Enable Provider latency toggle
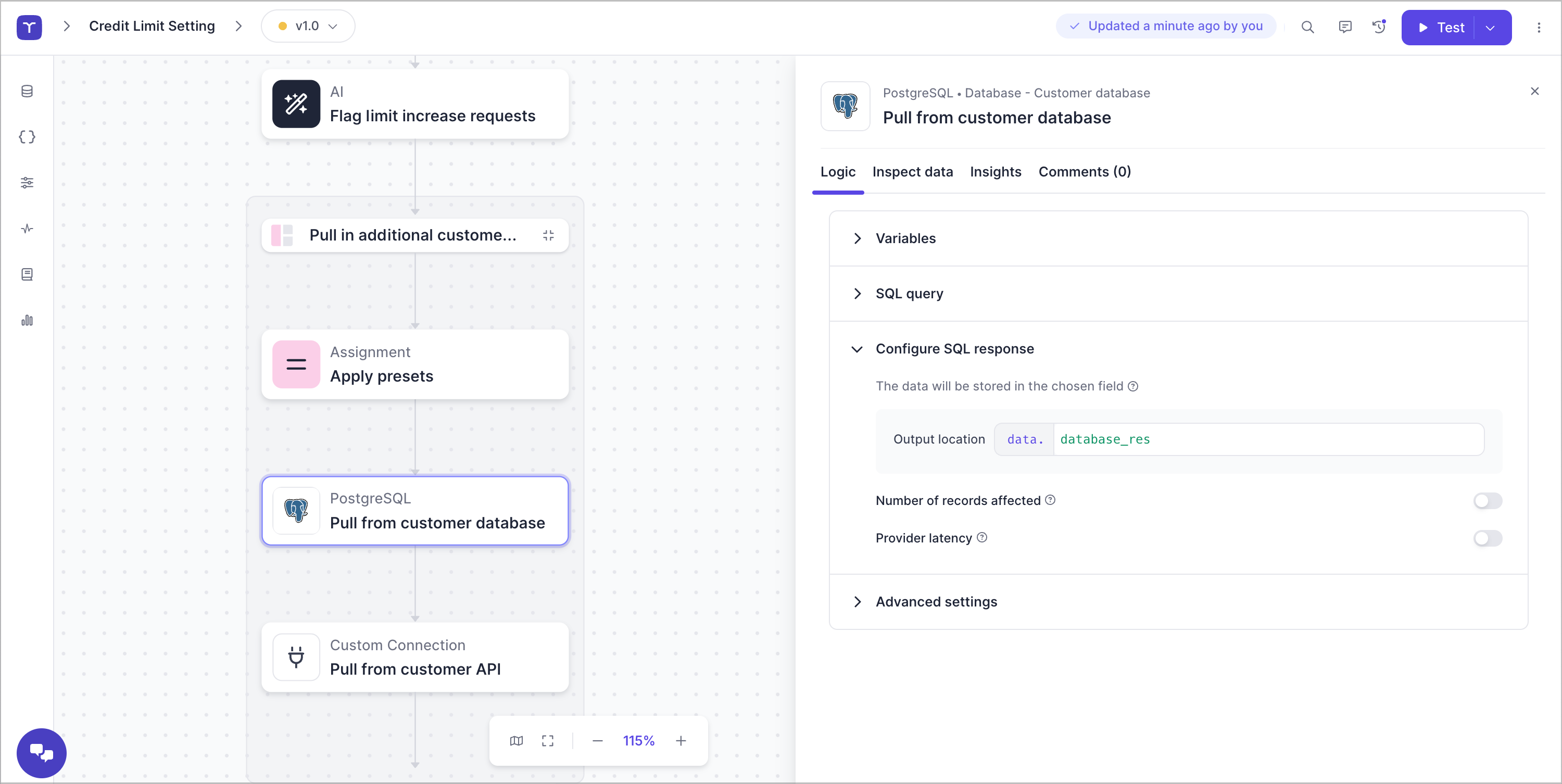 point(1487,538)
